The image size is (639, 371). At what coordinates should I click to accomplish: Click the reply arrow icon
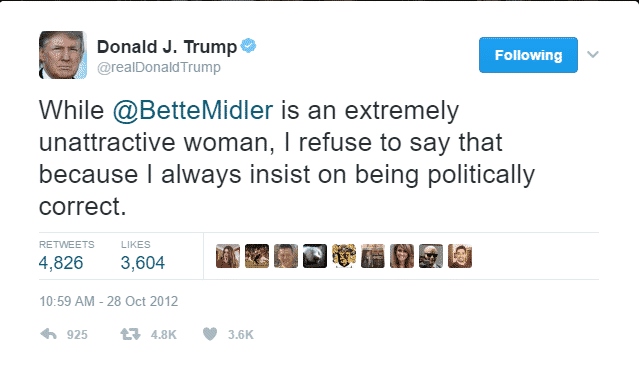(48, 334)
